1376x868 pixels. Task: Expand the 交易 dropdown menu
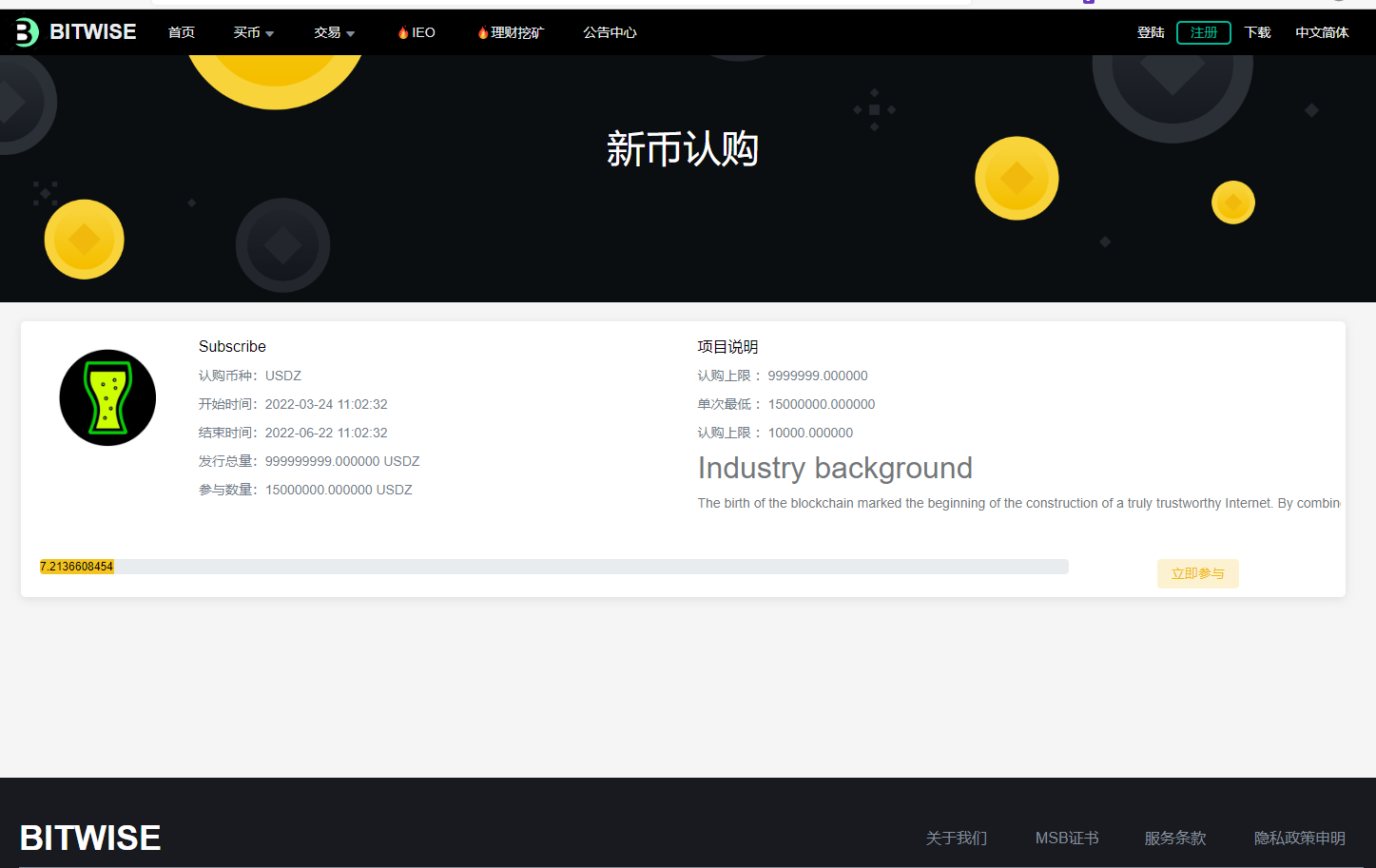point(335,32)
